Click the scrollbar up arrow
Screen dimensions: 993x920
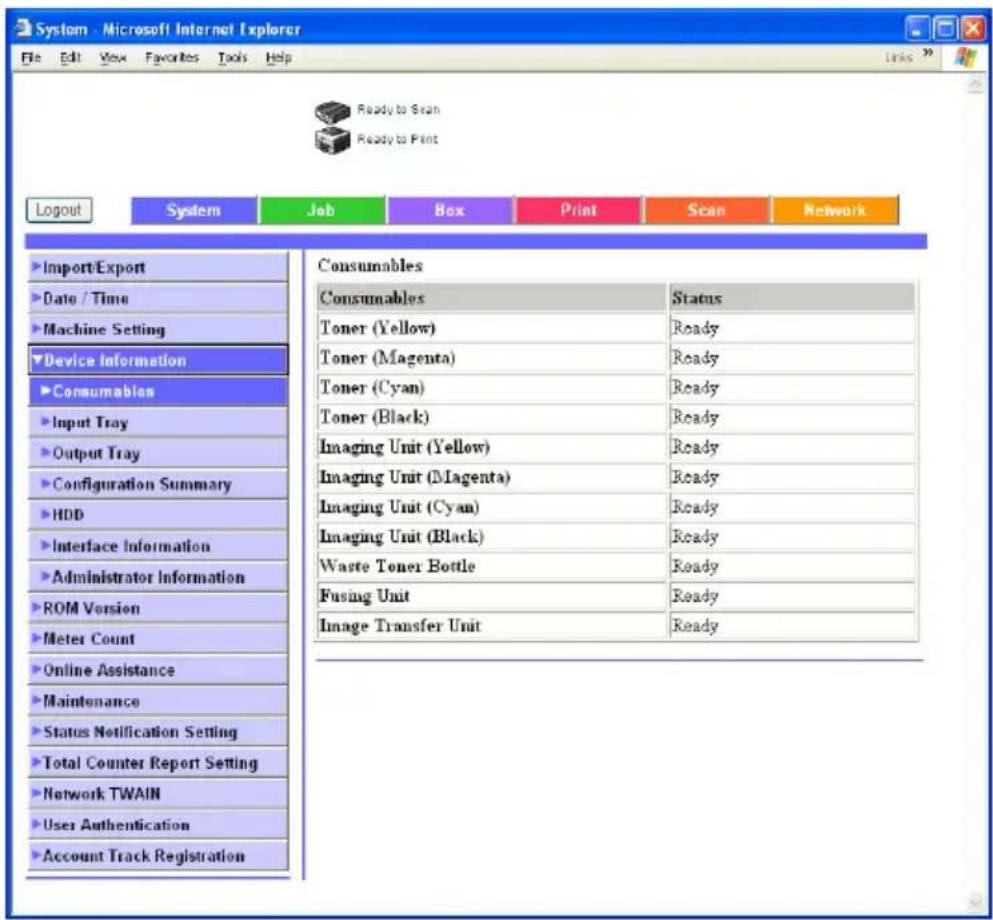pyautogui.click(x=976, y=85)
